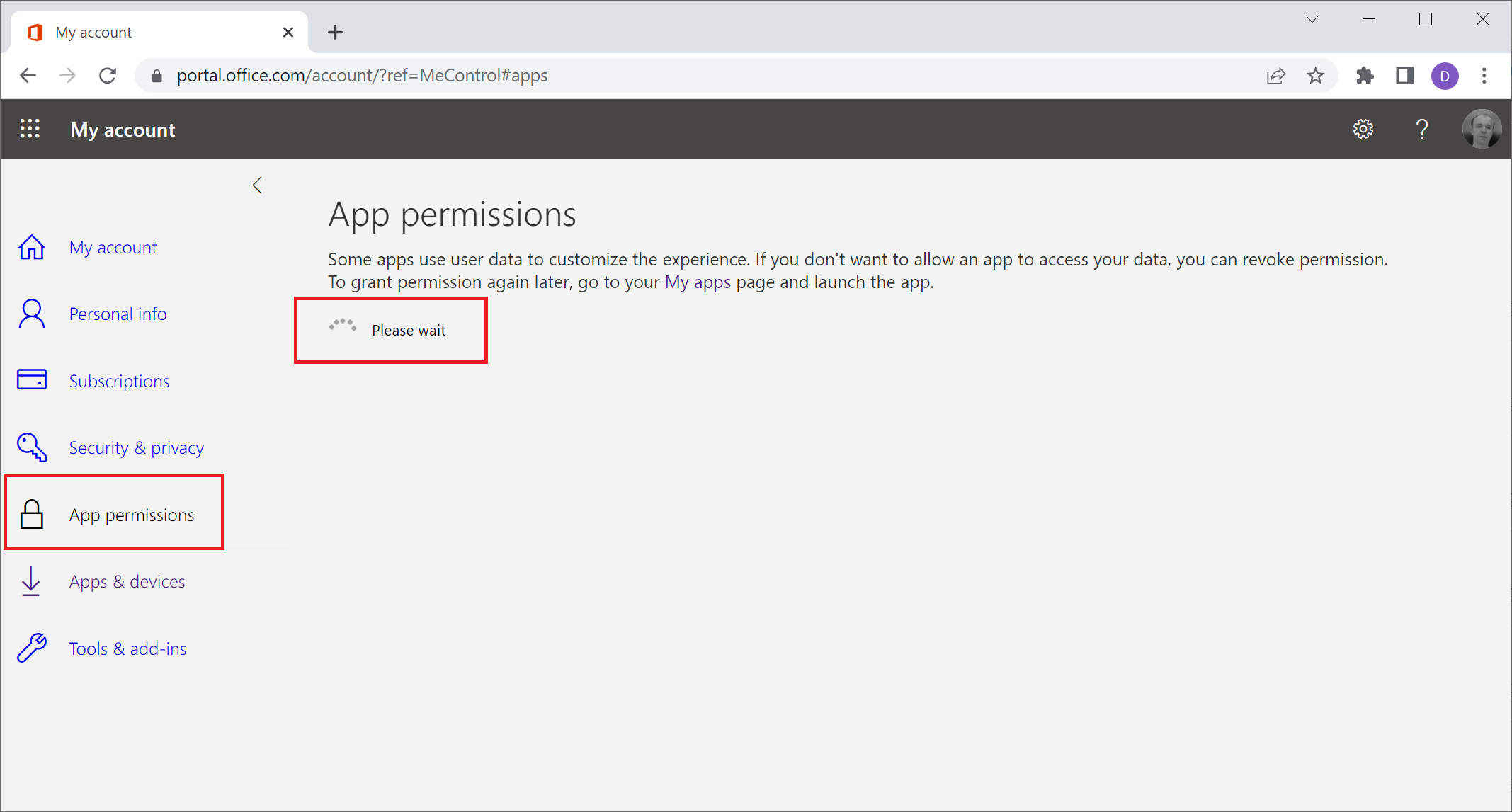This screenshot has height=812, width=1512.
Task: Bookmark the page with the star icon
Action: pos(1315,75)
